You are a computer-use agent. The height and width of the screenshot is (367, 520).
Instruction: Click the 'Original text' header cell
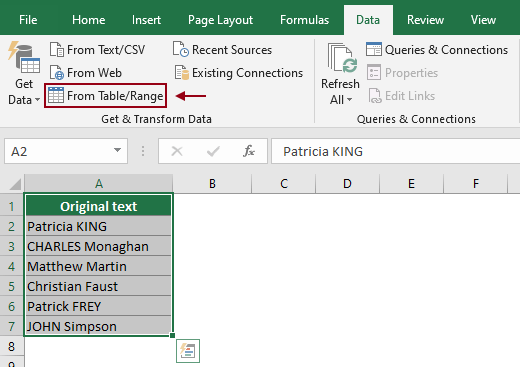pos(99,206)
